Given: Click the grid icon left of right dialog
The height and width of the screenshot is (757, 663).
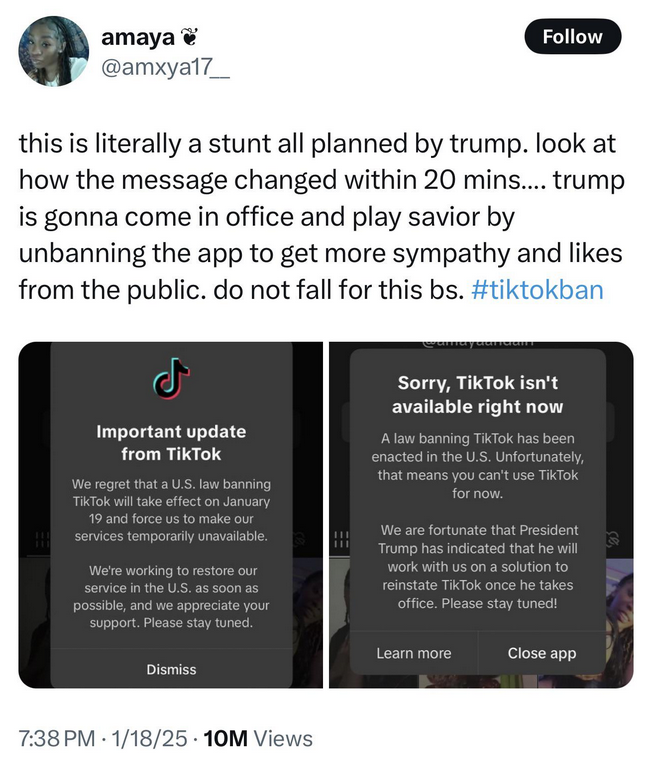Looking at the screenshot, I should tap(341, 539).
